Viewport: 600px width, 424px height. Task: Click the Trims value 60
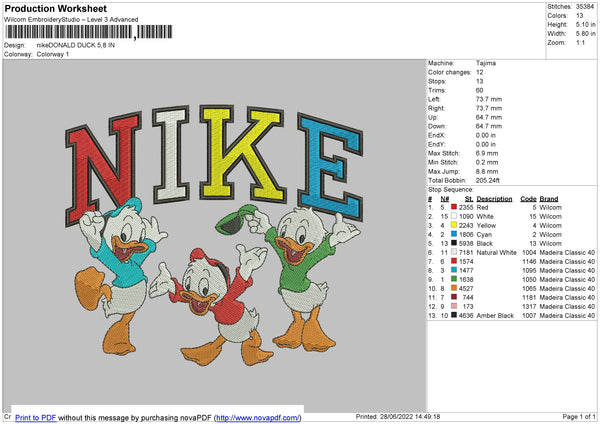tap(479, 90)
